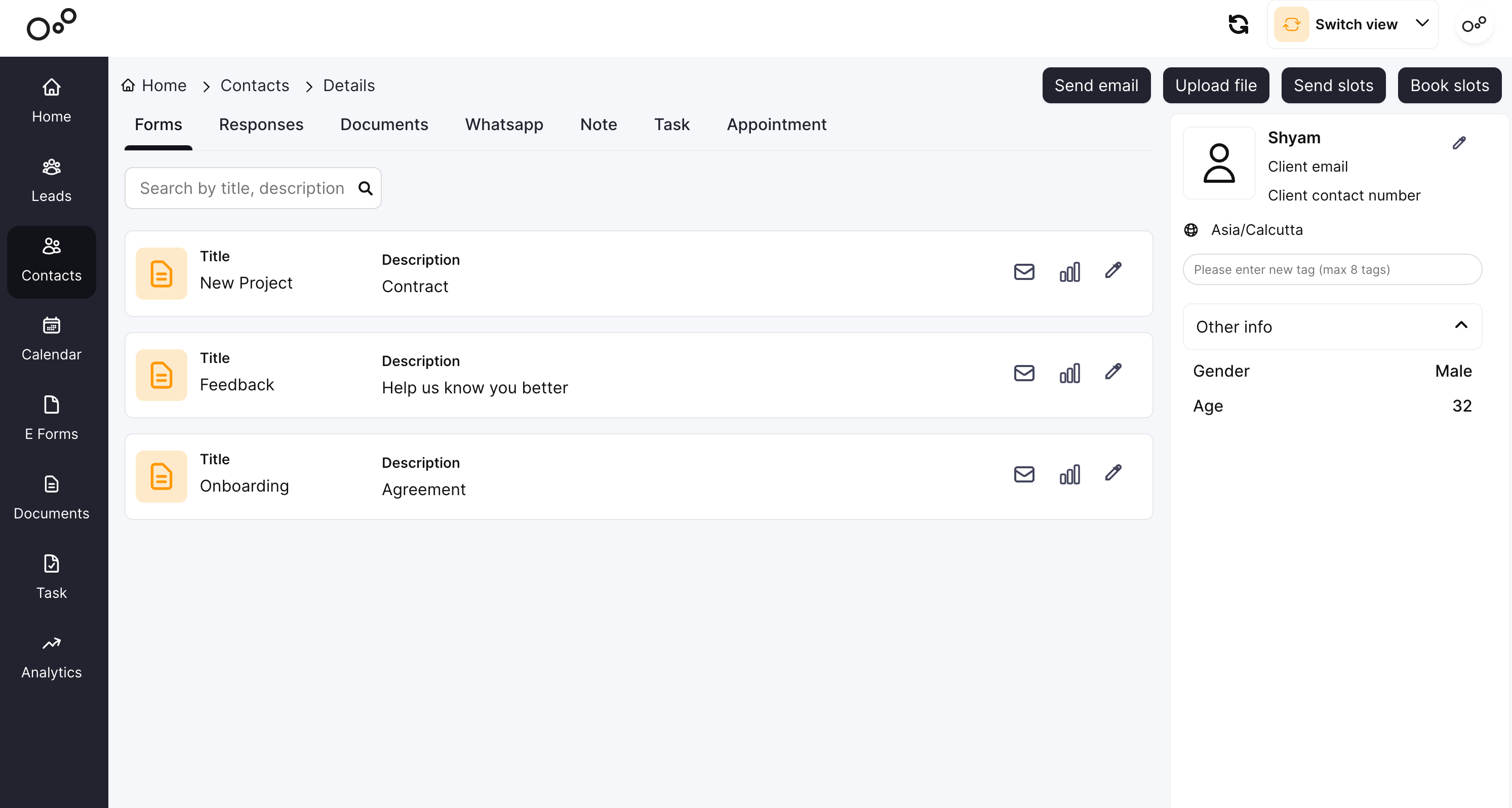Open email icon for New Project form
The height and width of the screenshot is (808, 1512).
pyautogui.click(x=1024, y=272)
